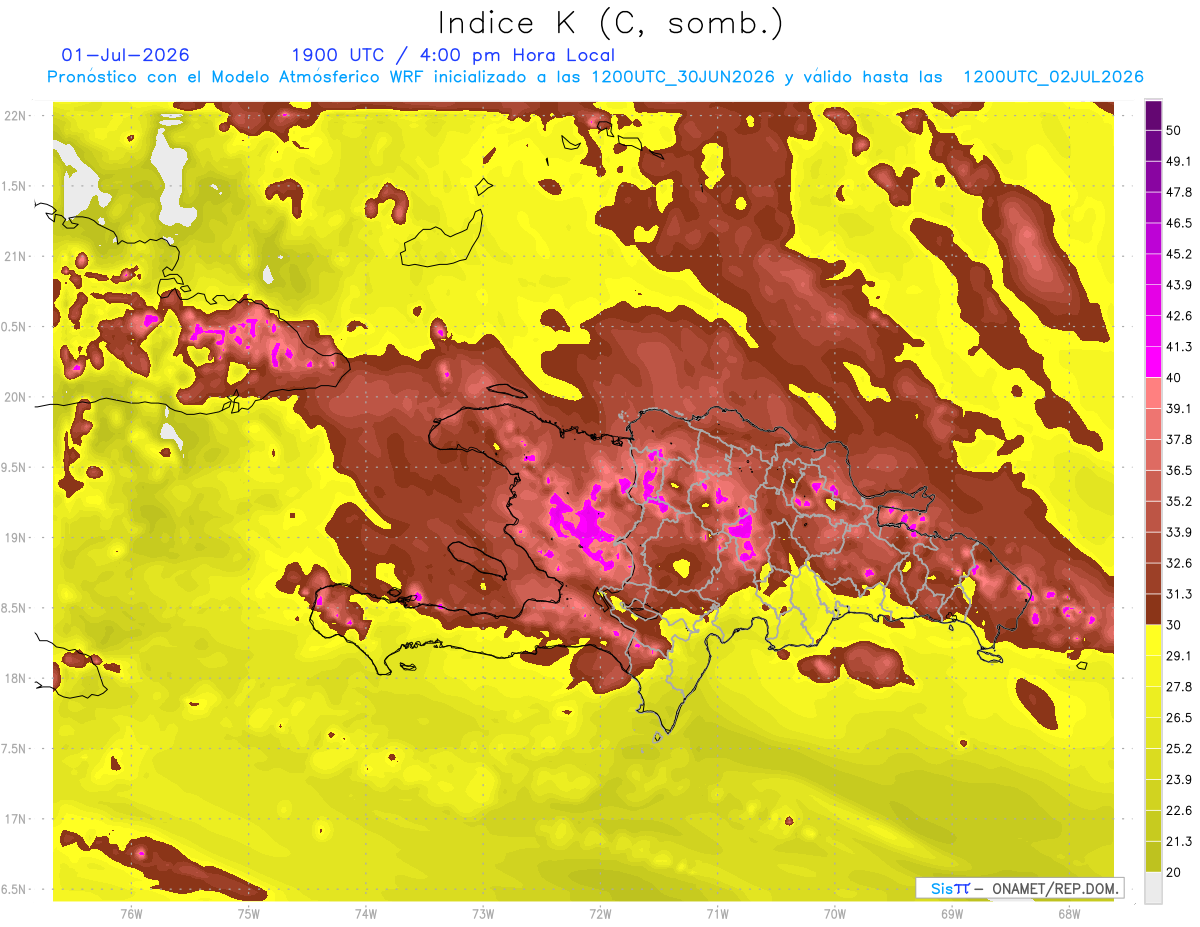Click the "21N" latitude label
The width and height of the screenshot is (1200, 927).
tap(15, 256)
